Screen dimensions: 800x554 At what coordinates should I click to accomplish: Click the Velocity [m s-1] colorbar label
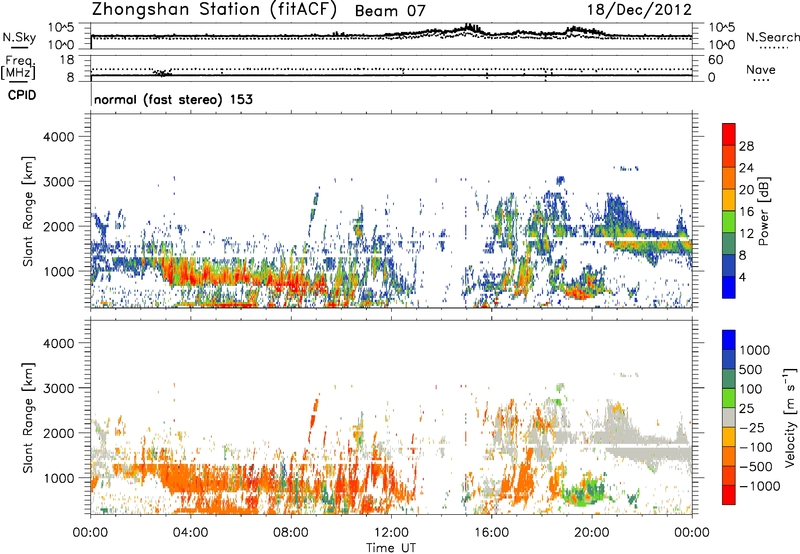coord(790,417)
